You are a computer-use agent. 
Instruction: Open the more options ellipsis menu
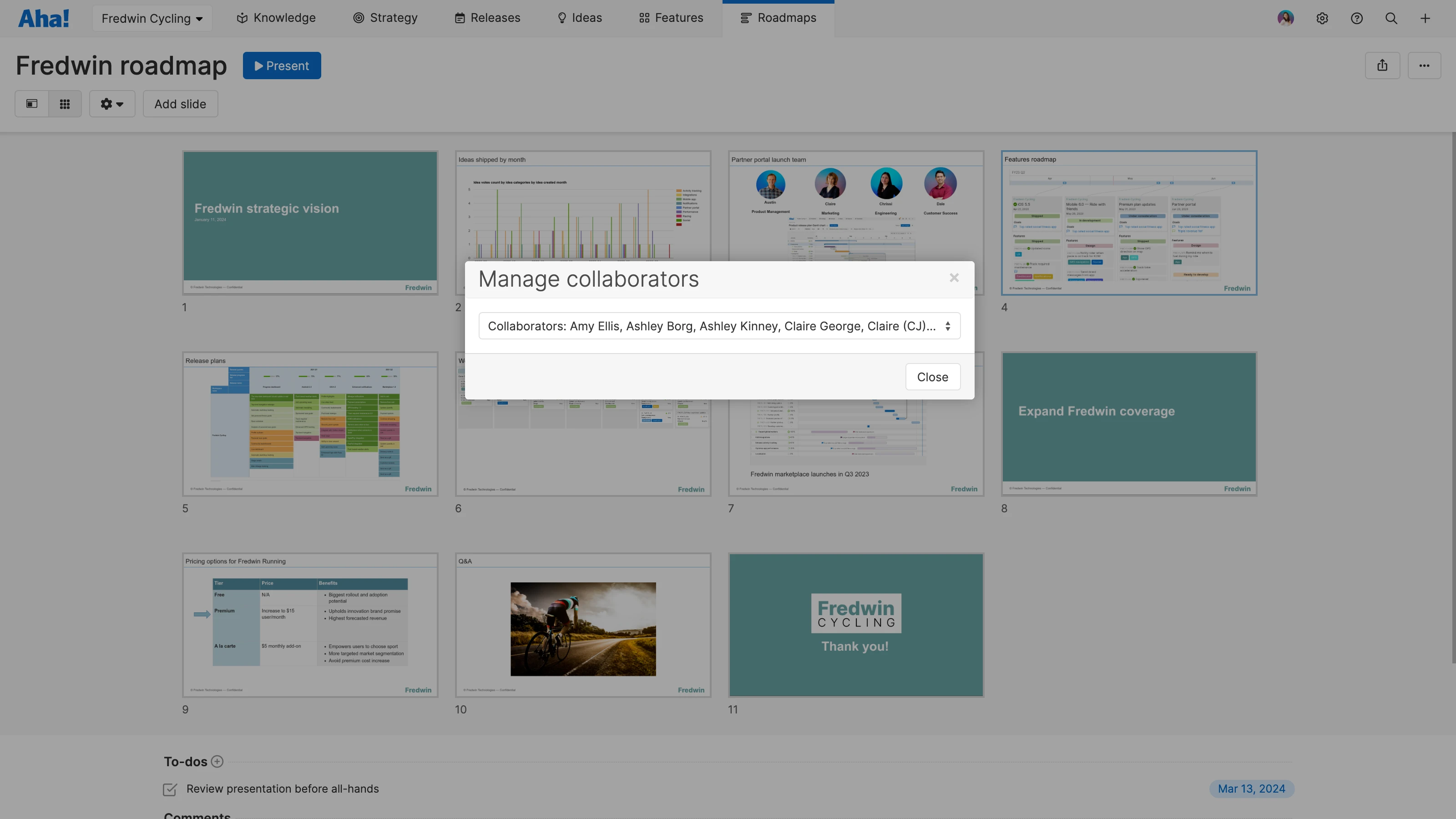[1425, 65]
